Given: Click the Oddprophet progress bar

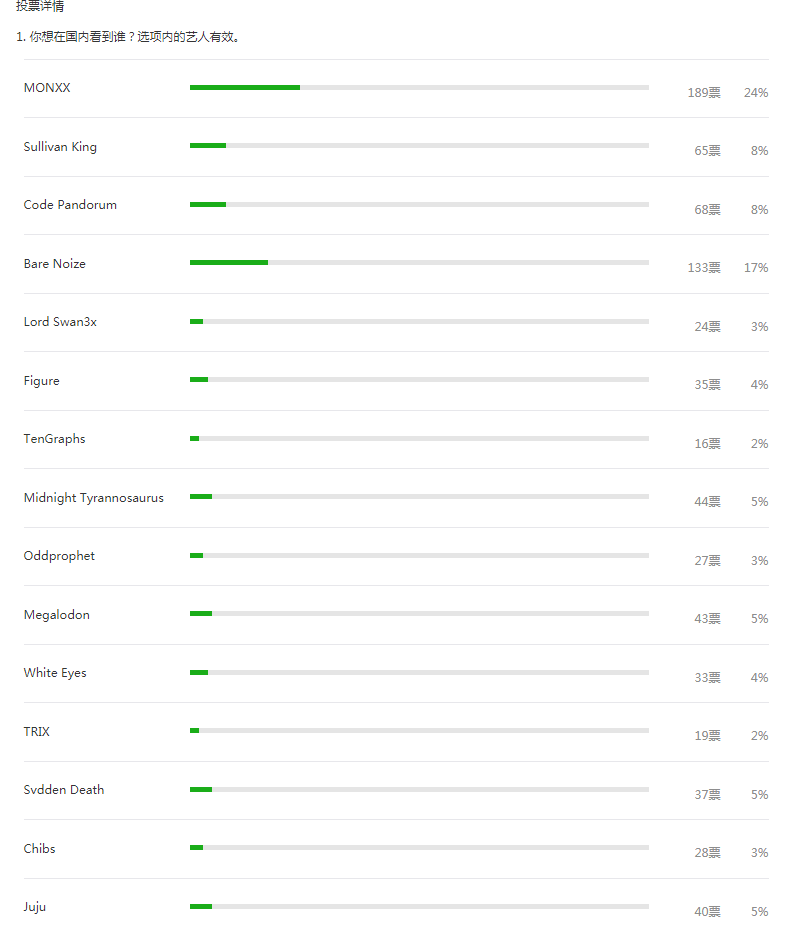Looking at the screenshot, I should [419, 555].
